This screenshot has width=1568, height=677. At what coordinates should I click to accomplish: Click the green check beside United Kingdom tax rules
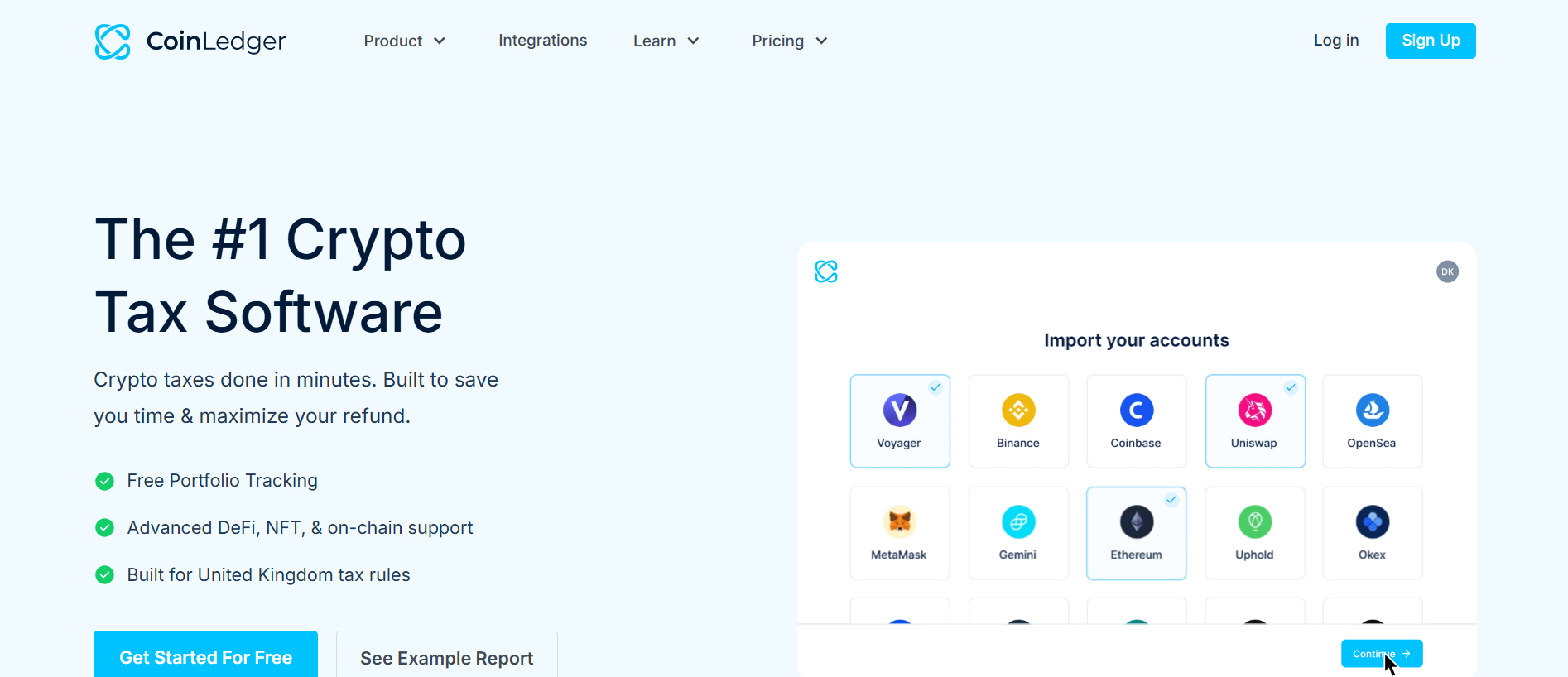tap(104, 575)
